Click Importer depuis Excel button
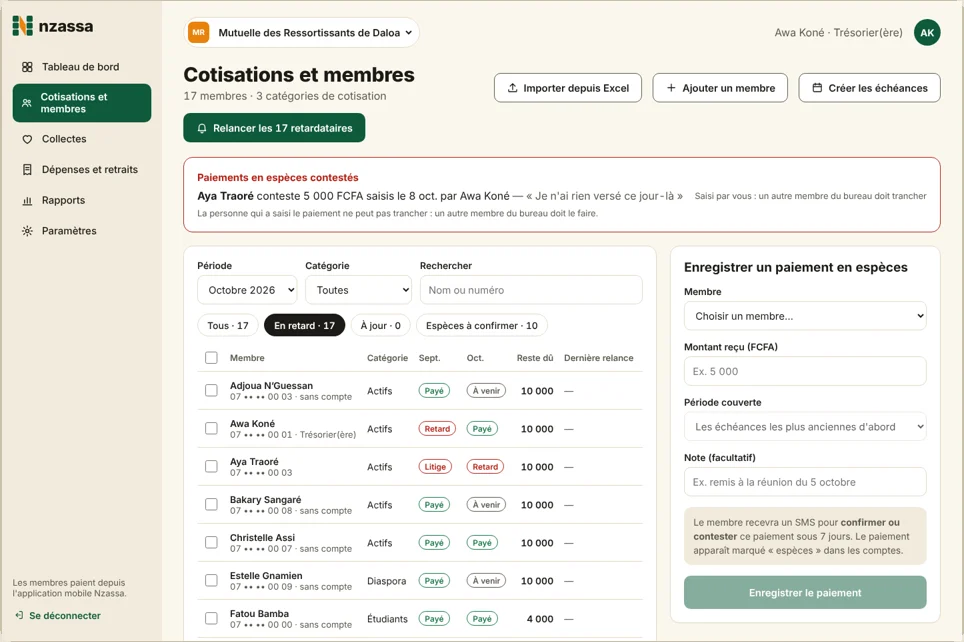Screen dimensions: 964x642 [x=568, y=88]
